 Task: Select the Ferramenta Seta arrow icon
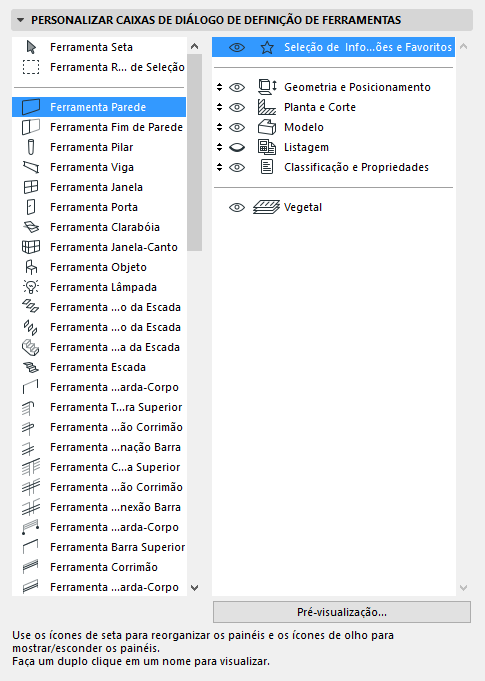point(31,47)
